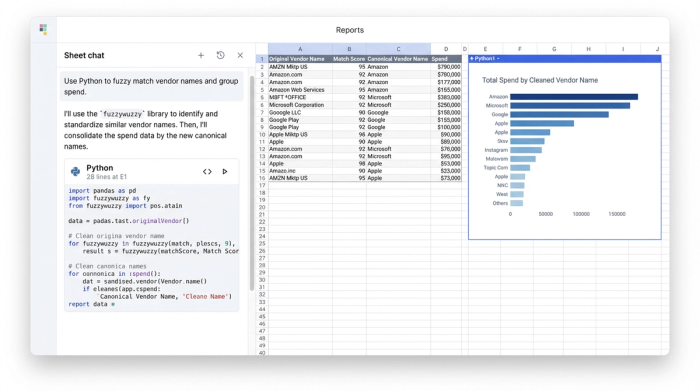This screenshot has width=700, height=391.
Task: Select column B header
Action: (x=349, y=49)
